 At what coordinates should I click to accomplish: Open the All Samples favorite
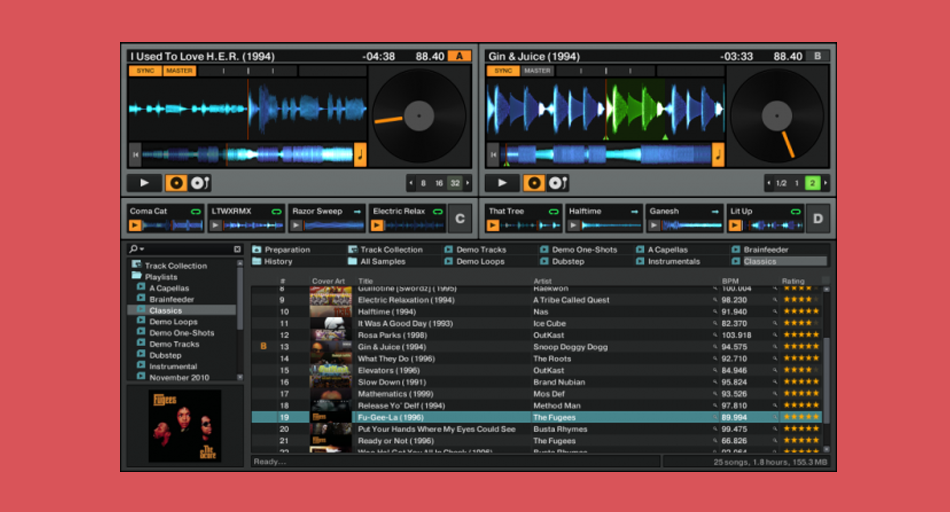click(377, 261)
